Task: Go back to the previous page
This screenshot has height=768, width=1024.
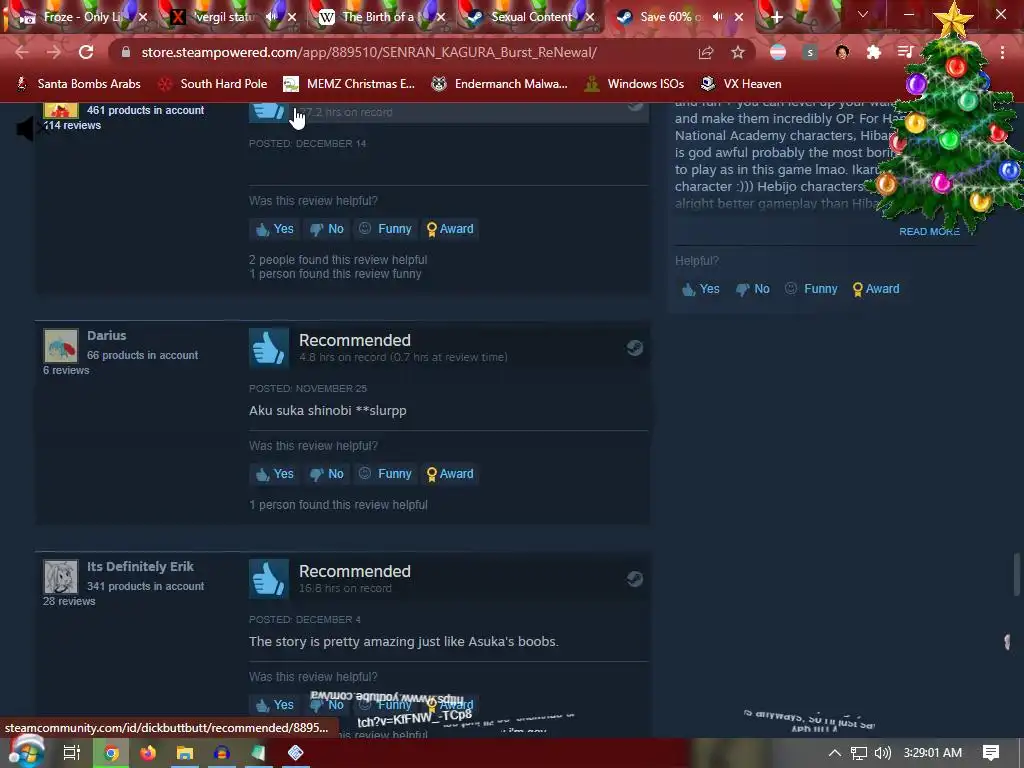Action: 22,52
